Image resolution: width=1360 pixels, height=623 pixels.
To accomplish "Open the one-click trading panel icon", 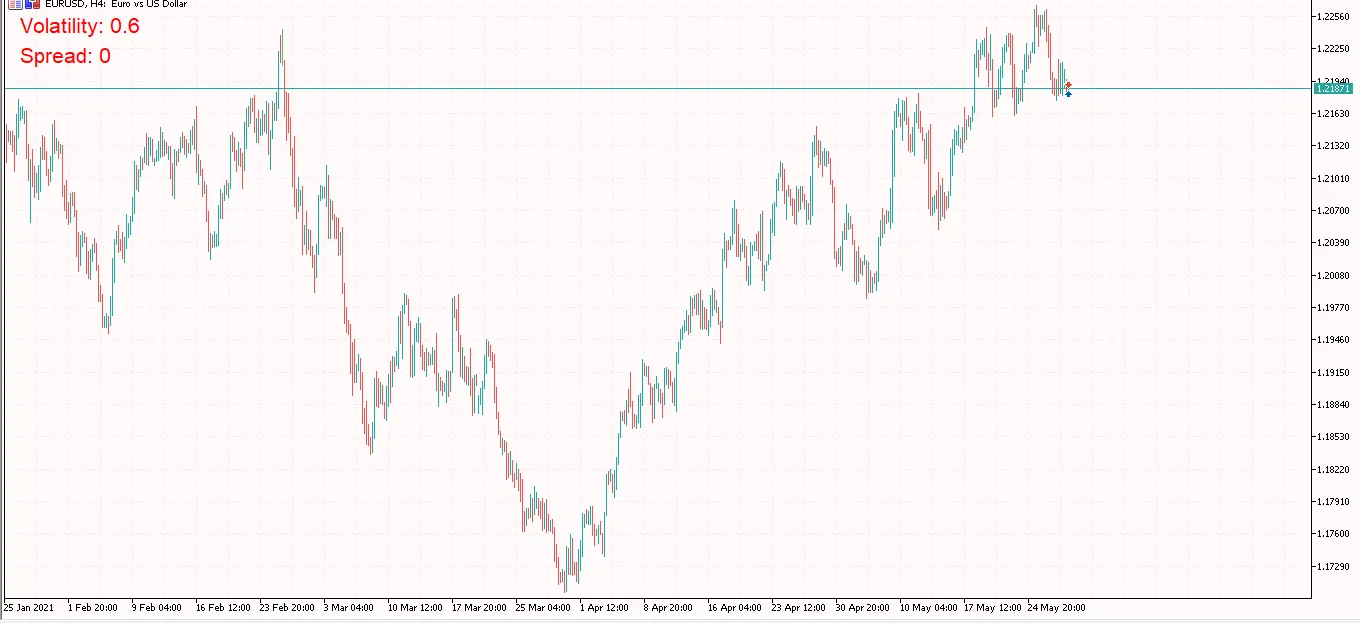I will tap(34, 4).
